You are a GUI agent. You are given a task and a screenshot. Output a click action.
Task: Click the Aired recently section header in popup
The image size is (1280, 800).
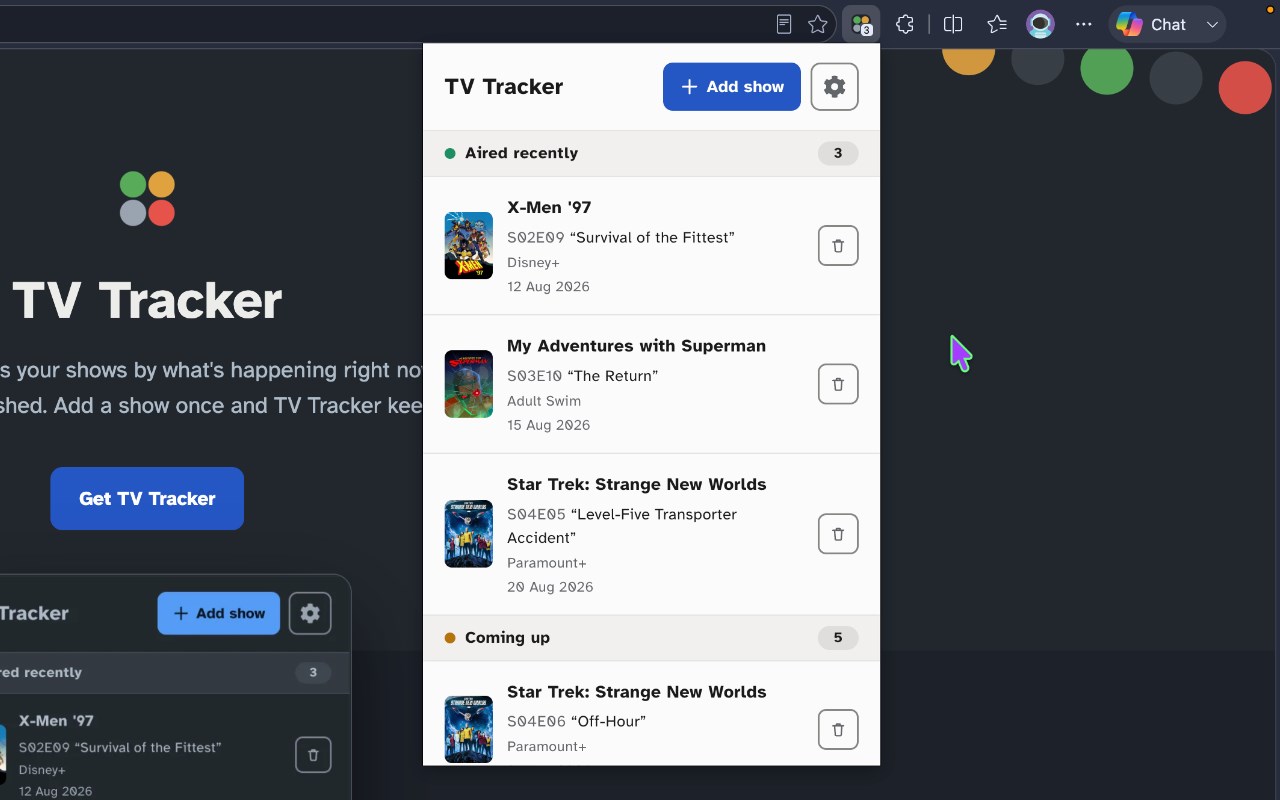(x=652, y=154)
